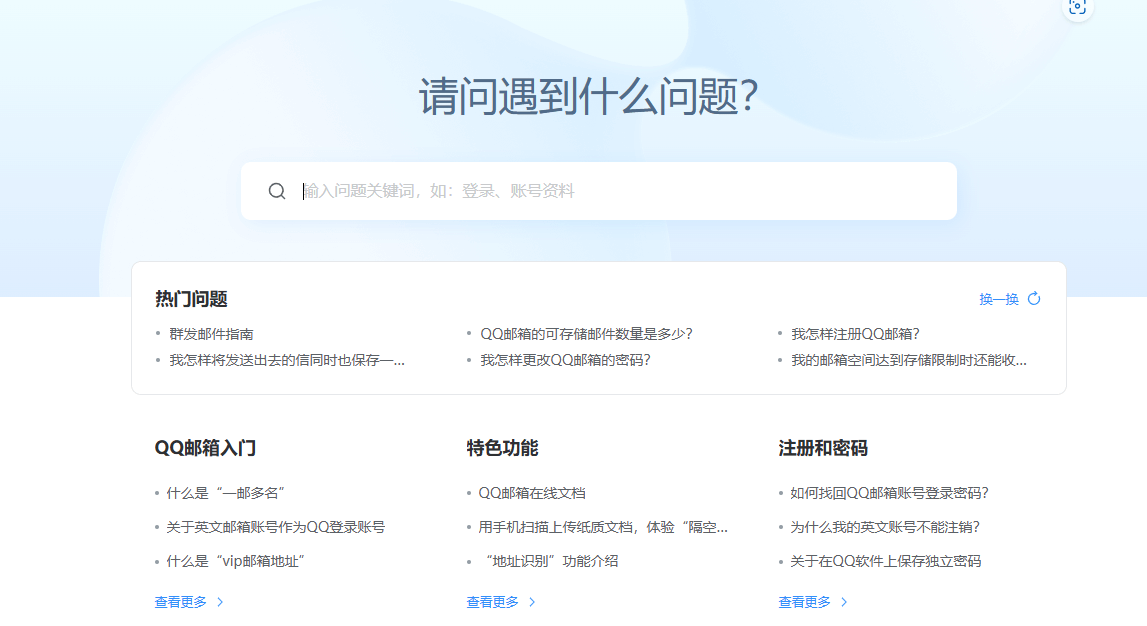1147x626 pixels.
Task: Open 如何找回QQ邮箱账号登录密码 article
Action: tap(889, 493)
